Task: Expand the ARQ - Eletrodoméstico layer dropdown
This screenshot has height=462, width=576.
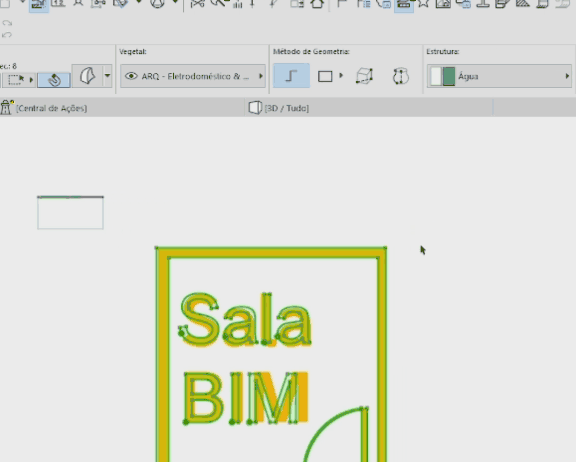Action: click(193, 76)
